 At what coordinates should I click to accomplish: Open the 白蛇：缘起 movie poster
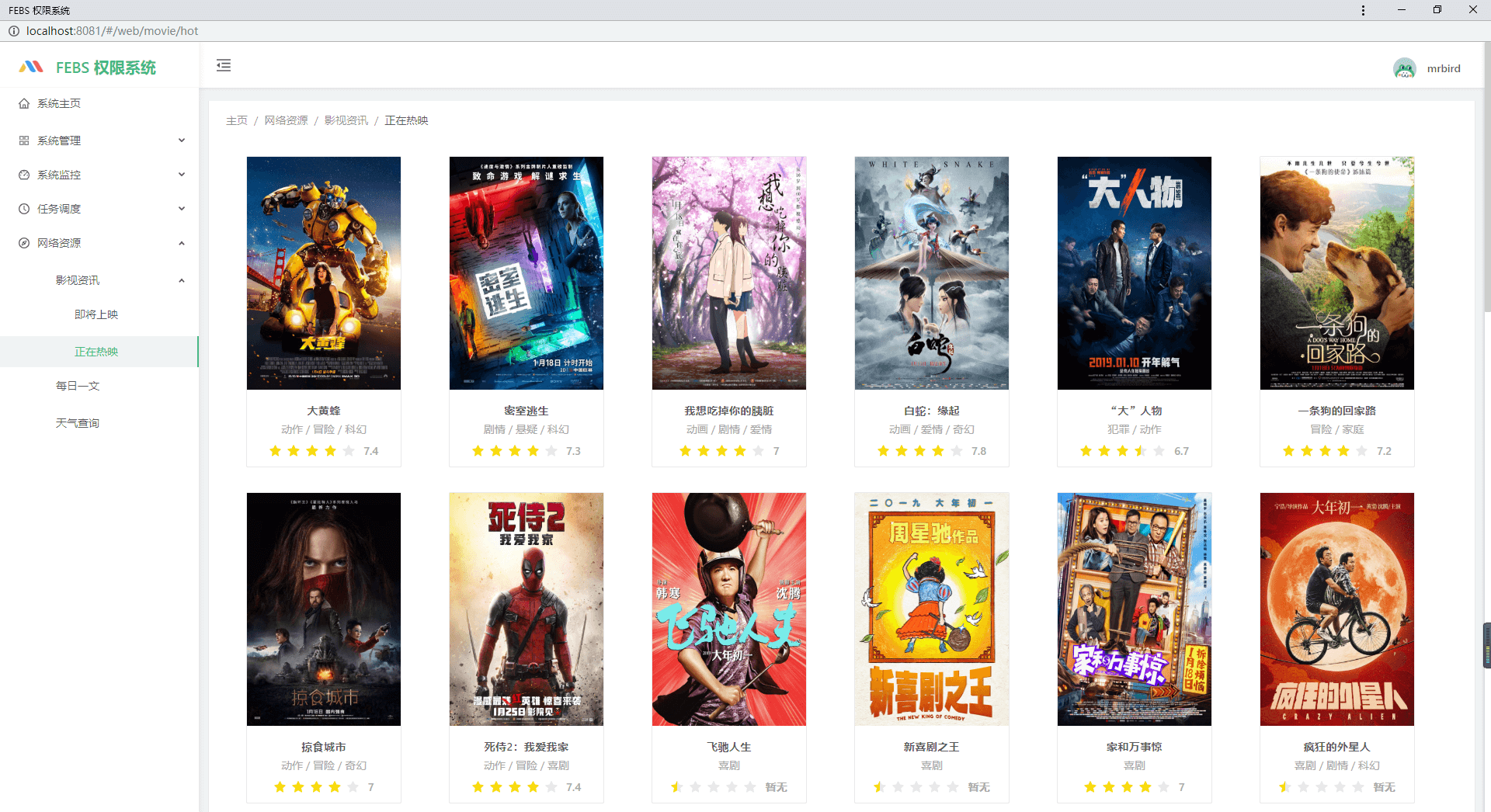[932, 273]
